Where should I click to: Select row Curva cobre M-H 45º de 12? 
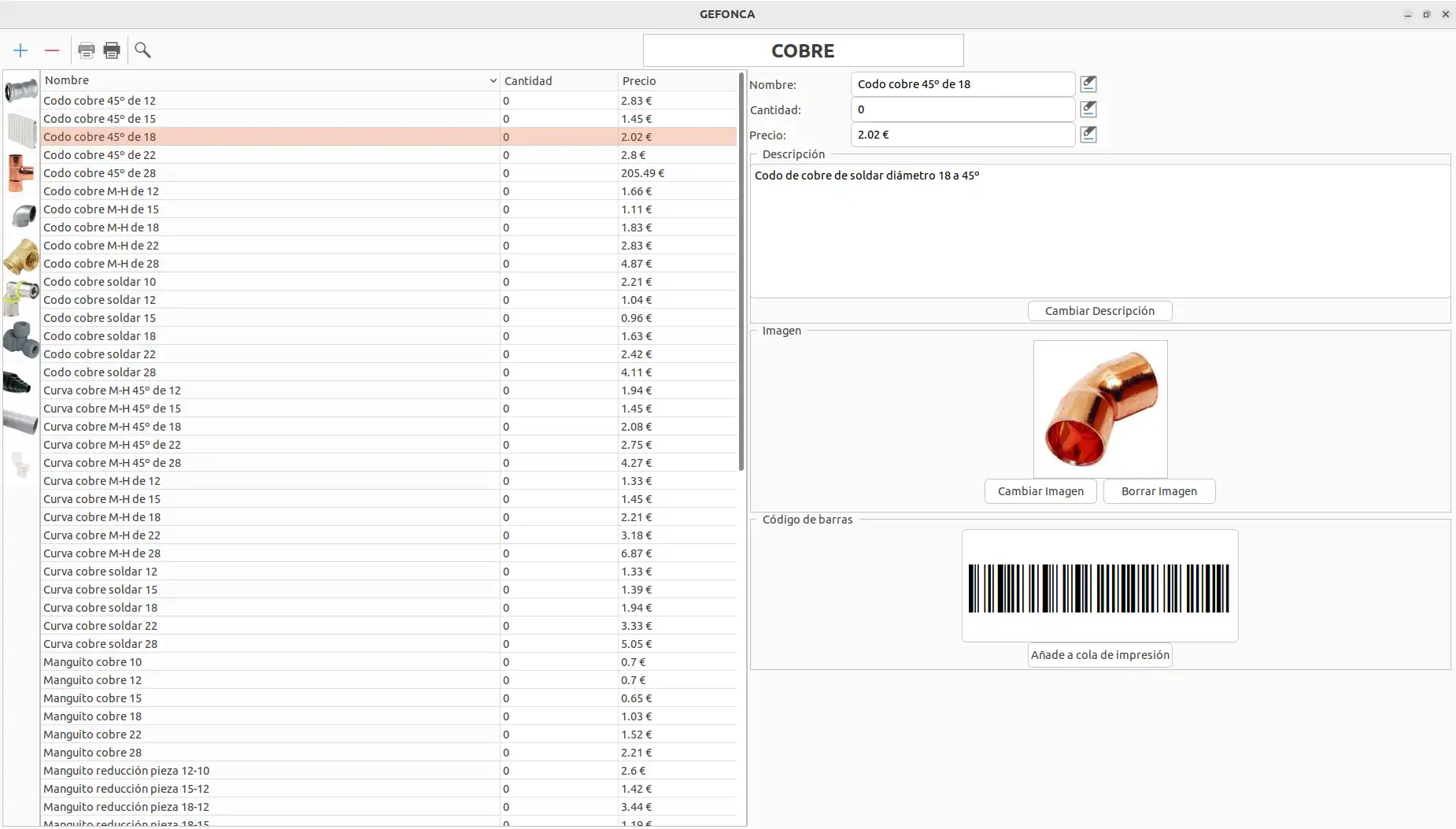click(x=389, y=390)
